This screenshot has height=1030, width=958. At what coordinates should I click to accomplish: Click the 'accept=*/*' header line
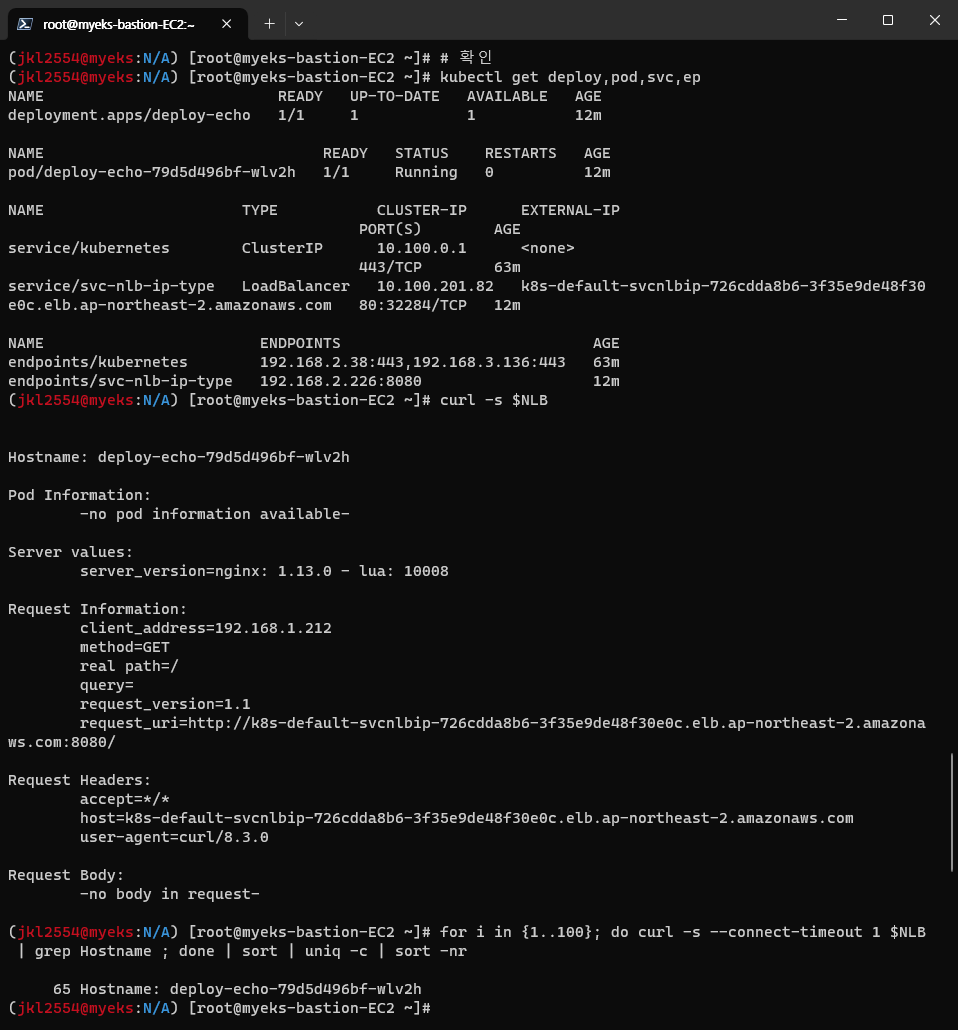[125, 799]
